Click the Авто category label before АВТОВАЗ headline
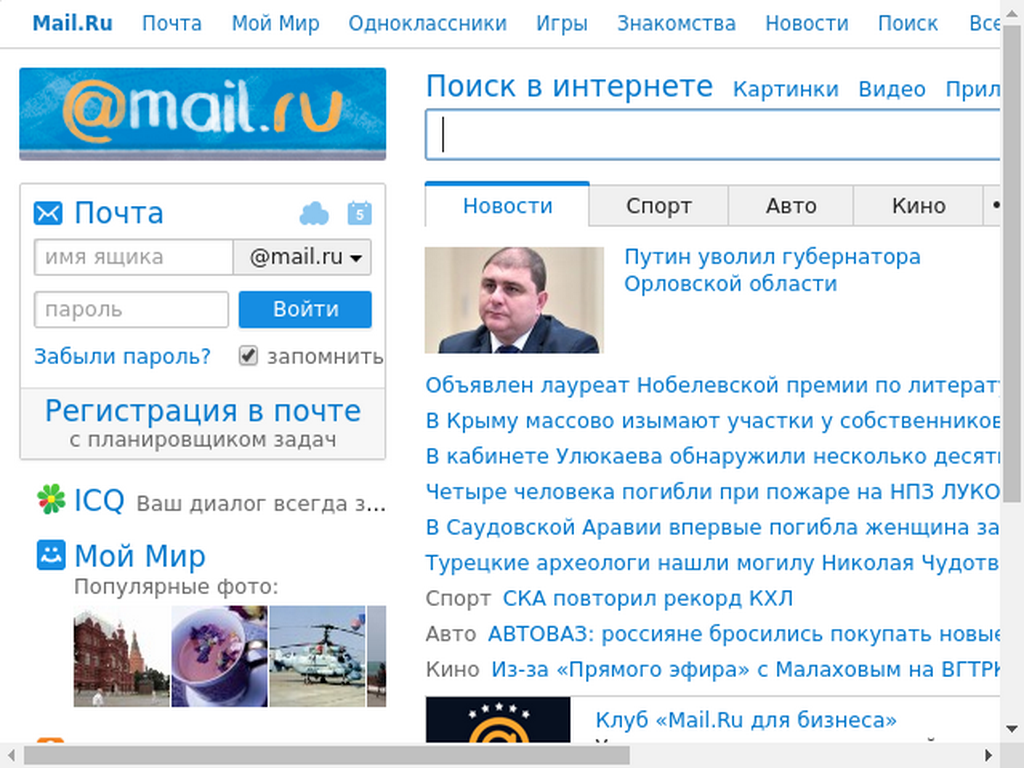The width and height of the screenshot is (1024, 768). point(451,633)
